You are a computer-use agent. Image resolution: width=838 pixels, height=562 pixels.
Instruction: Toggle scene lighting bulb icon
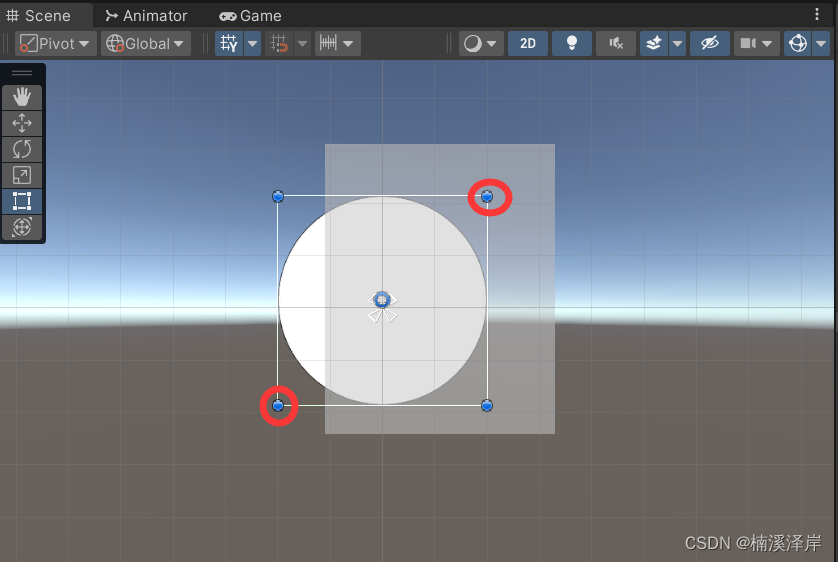tap(572, 43)
